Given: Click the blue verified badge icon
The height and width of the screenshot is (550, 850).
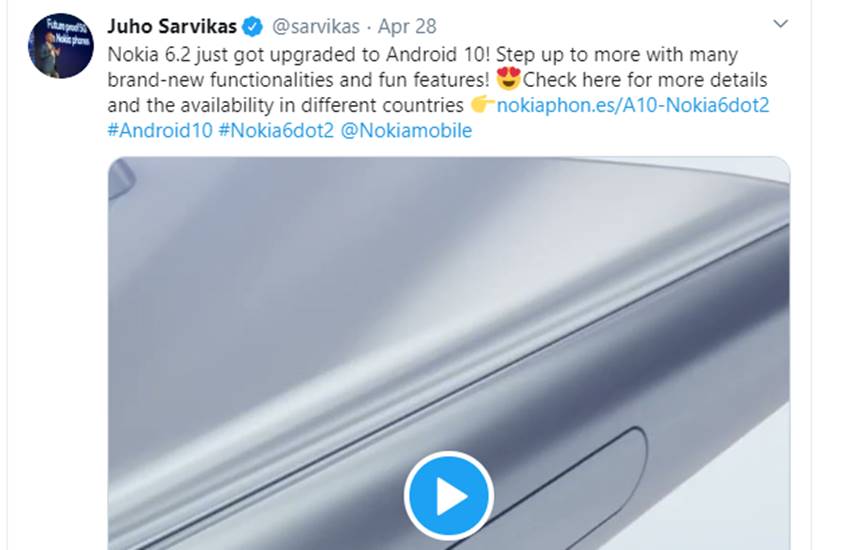Looking at the screenshot, I should point(252,27).
